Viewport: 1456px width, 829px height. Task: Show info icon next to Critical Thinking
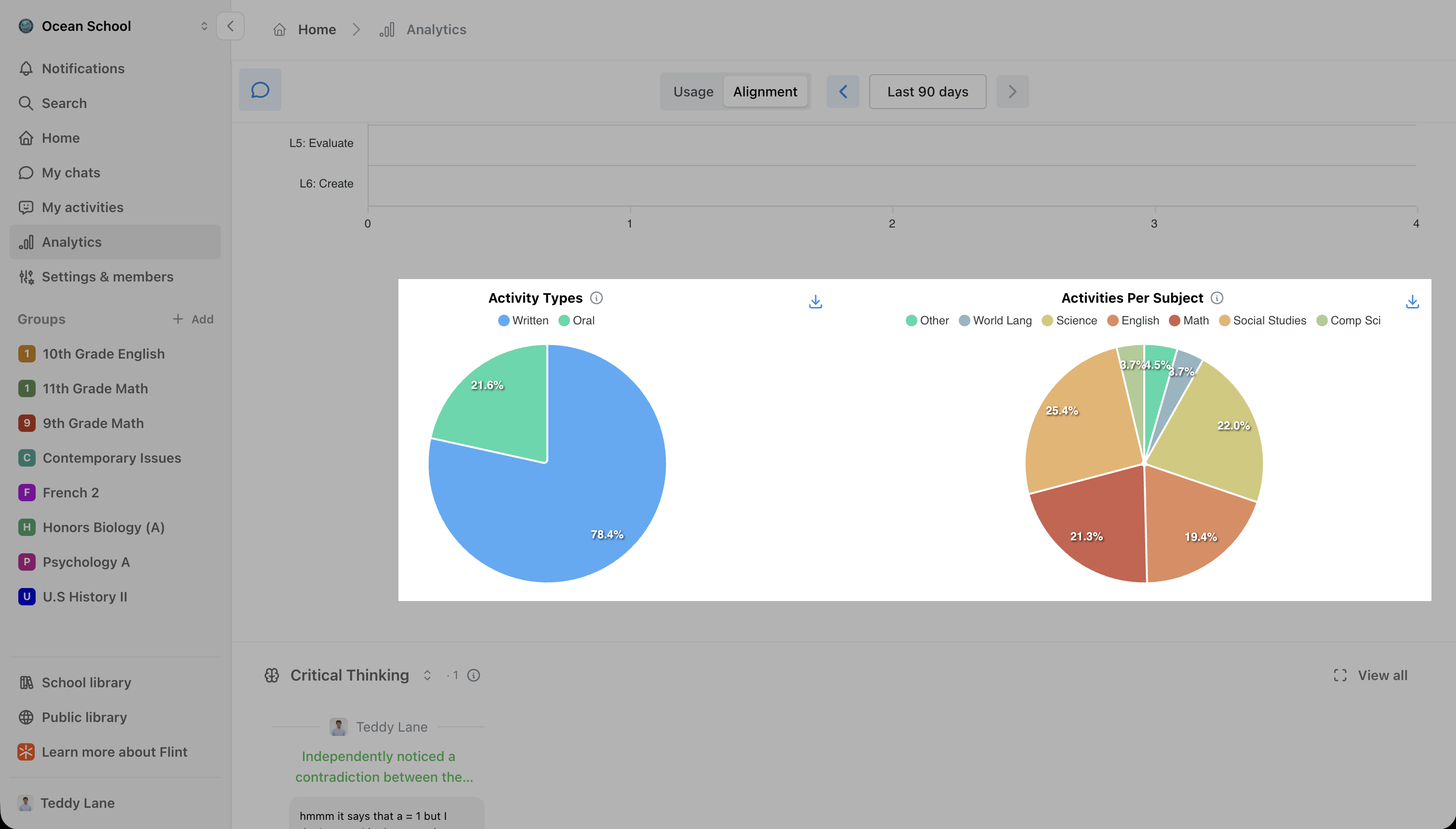pyautogui.click(x=474, y=675)
